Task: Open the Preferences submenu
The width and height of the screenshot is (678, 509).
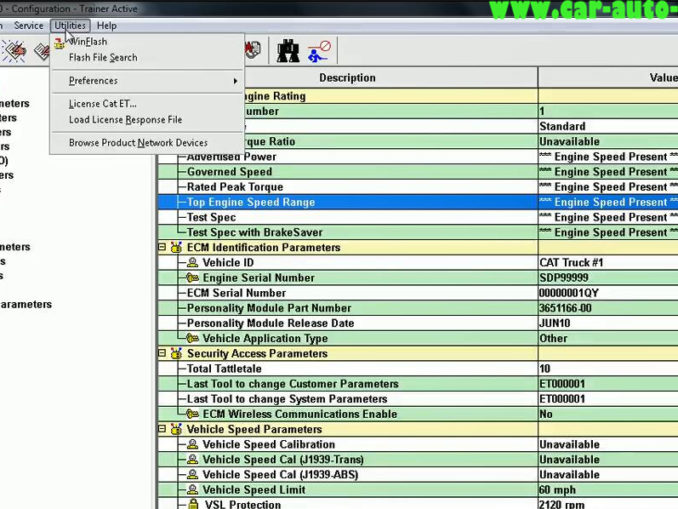Action: click(93, 81)
